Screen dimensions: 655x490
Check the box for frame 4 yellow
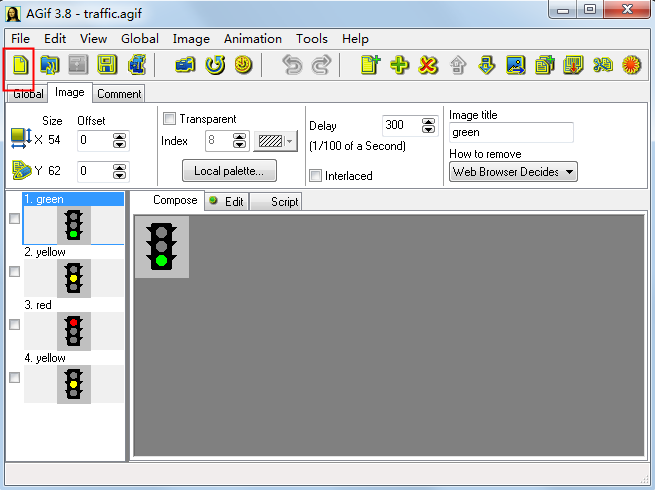(x=15, y=378)
